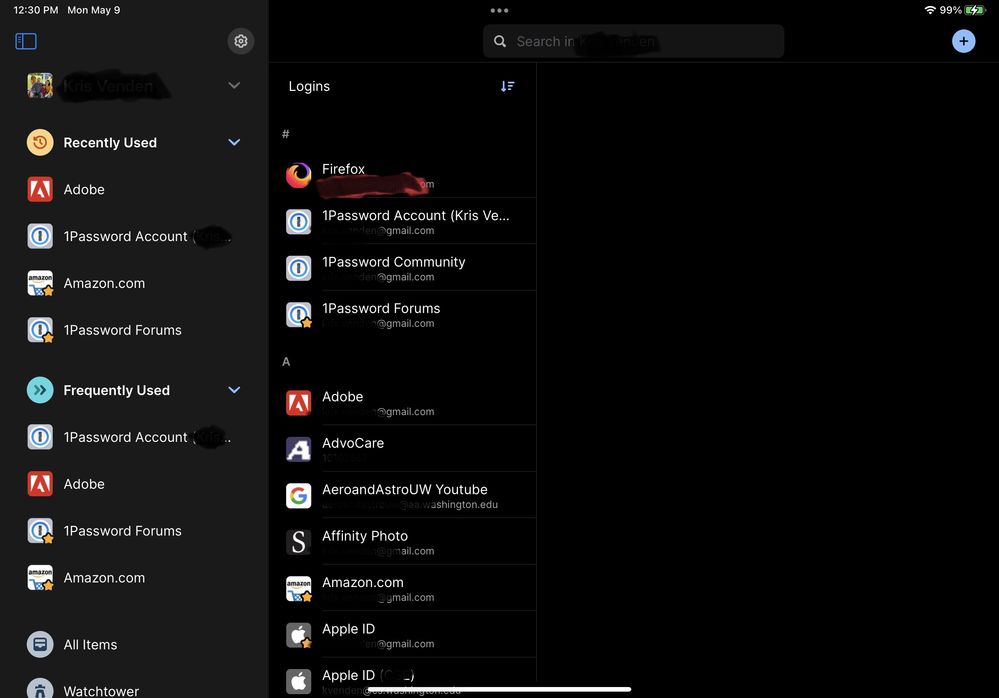Select All Items in sidebar
999x698 pixels.
tap(90, 645)
